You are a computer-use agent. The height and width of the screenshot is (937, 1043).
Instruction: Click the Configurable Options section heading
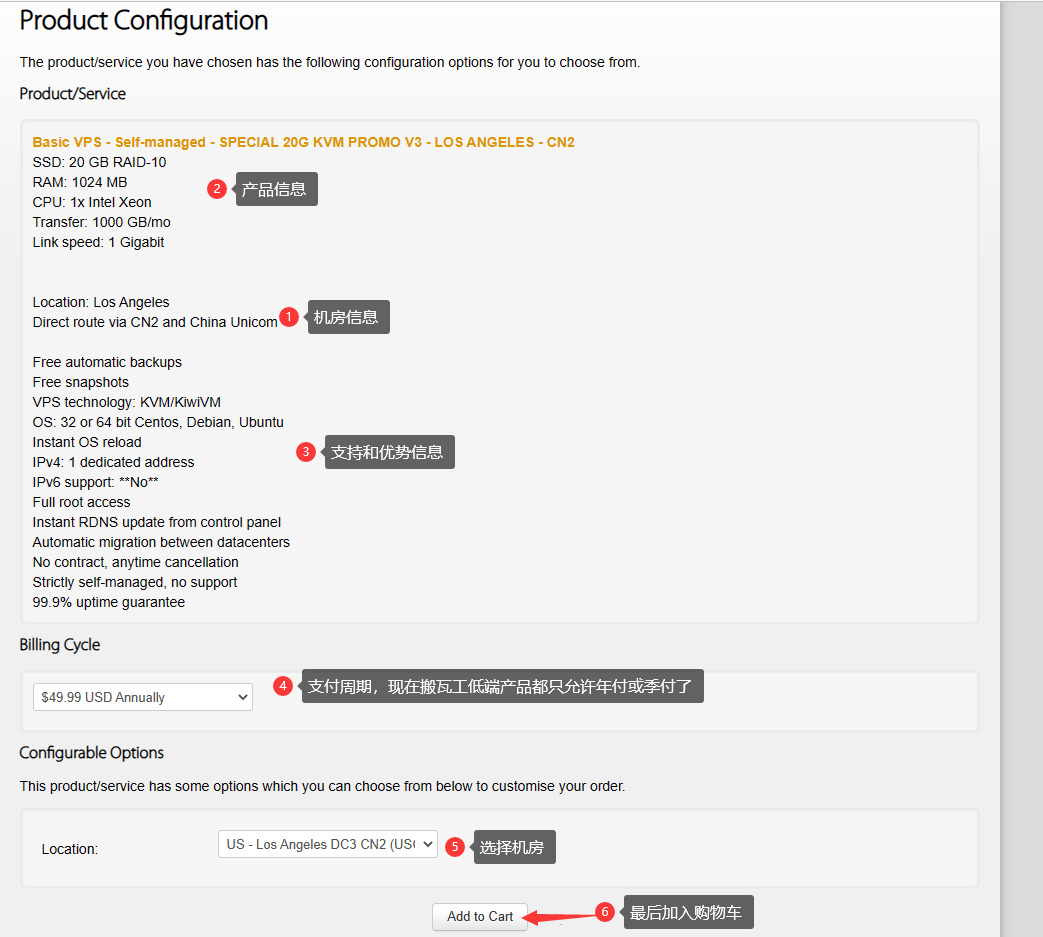coord(91,752)
